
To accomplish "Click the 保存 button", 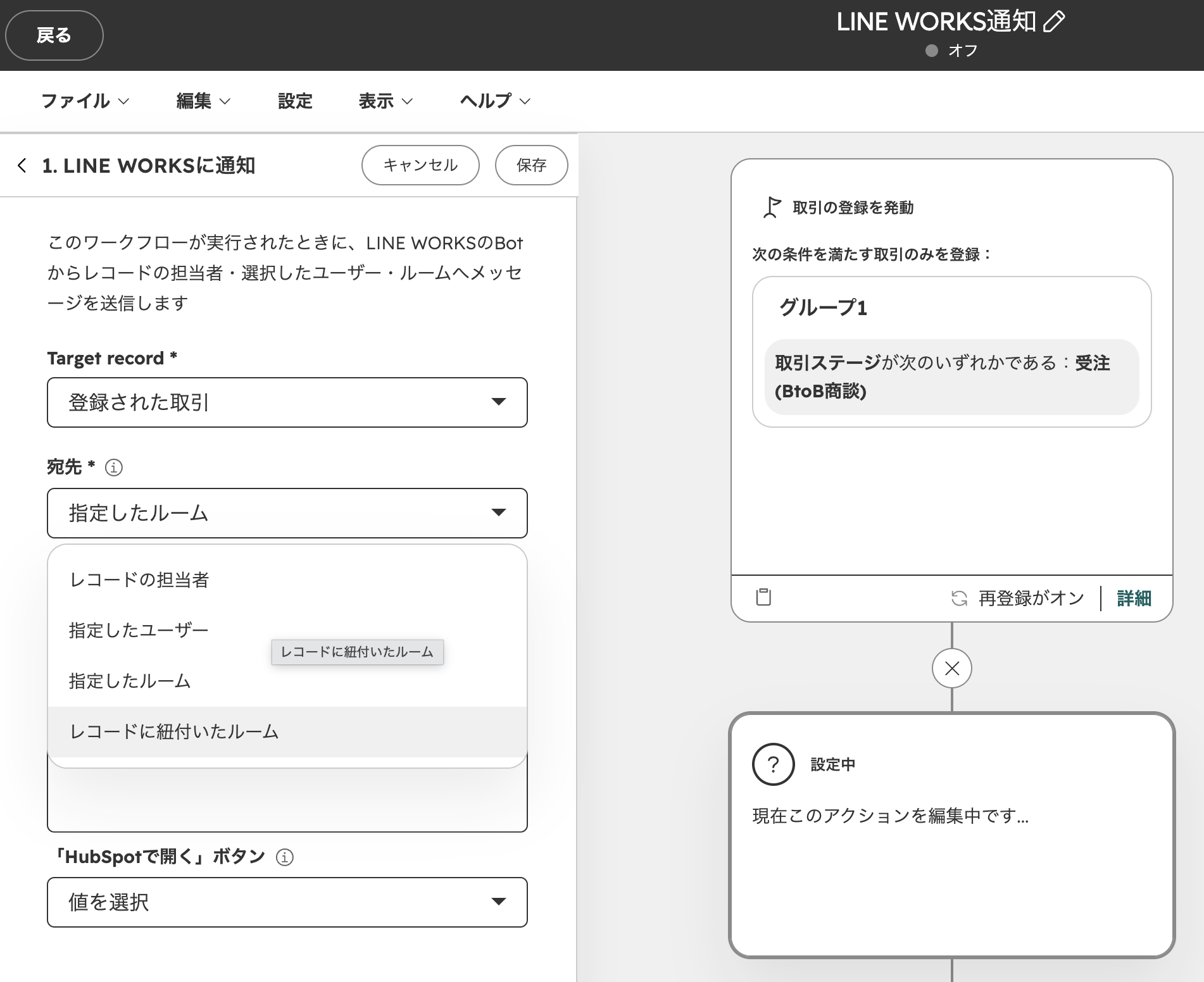I will click(x=532, y=165).
